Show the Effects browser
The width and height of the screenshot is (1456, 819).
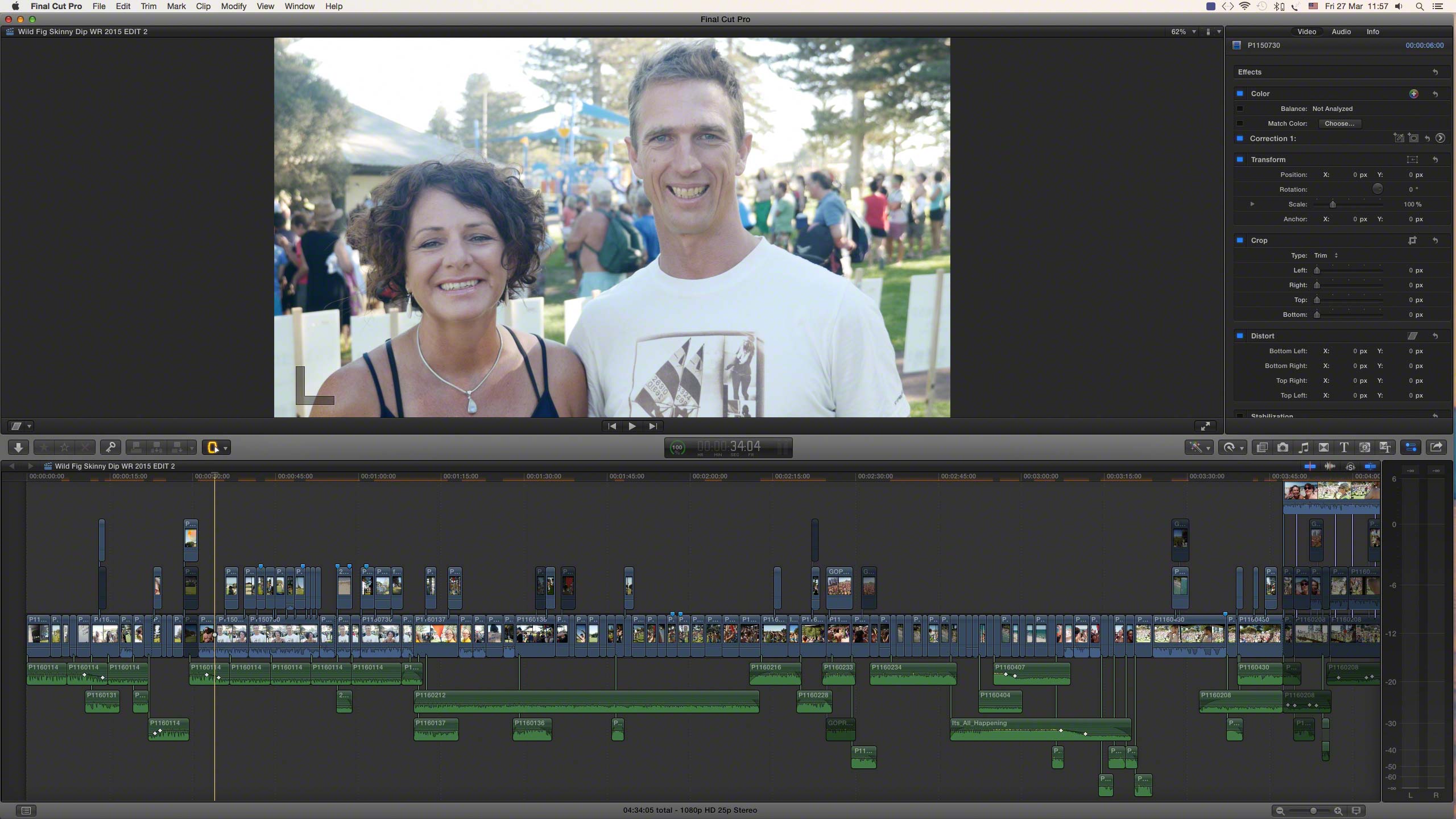click(1262, 448)
